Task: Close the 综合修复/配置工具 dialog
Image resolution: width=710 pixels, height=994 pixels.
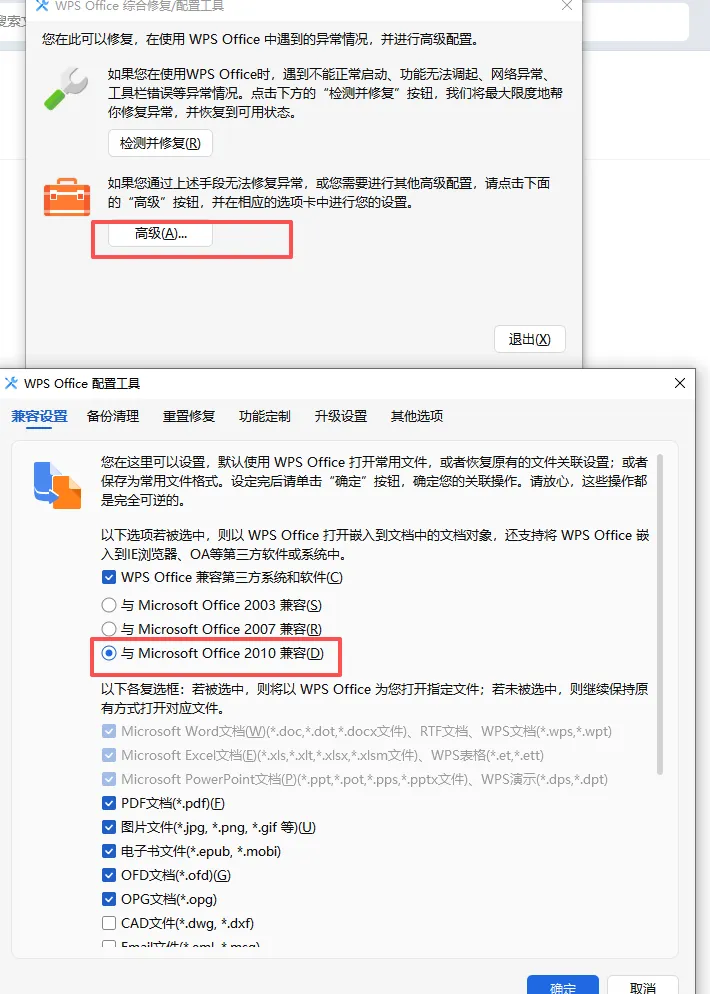Action: [x=567, y=6]
